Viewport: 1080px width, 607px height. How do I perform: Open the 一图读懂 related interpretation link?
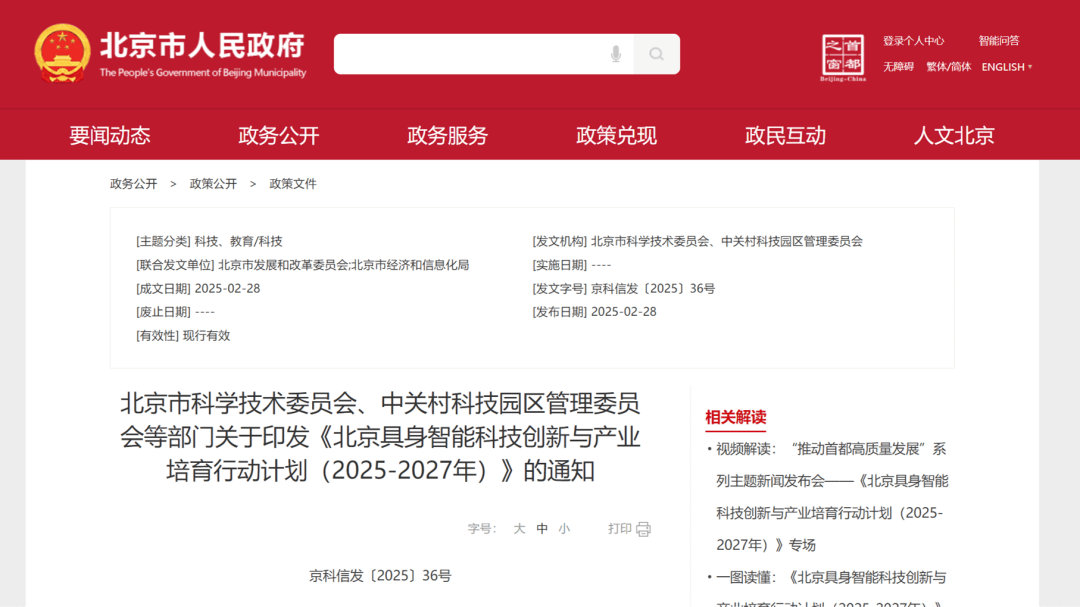831,589
